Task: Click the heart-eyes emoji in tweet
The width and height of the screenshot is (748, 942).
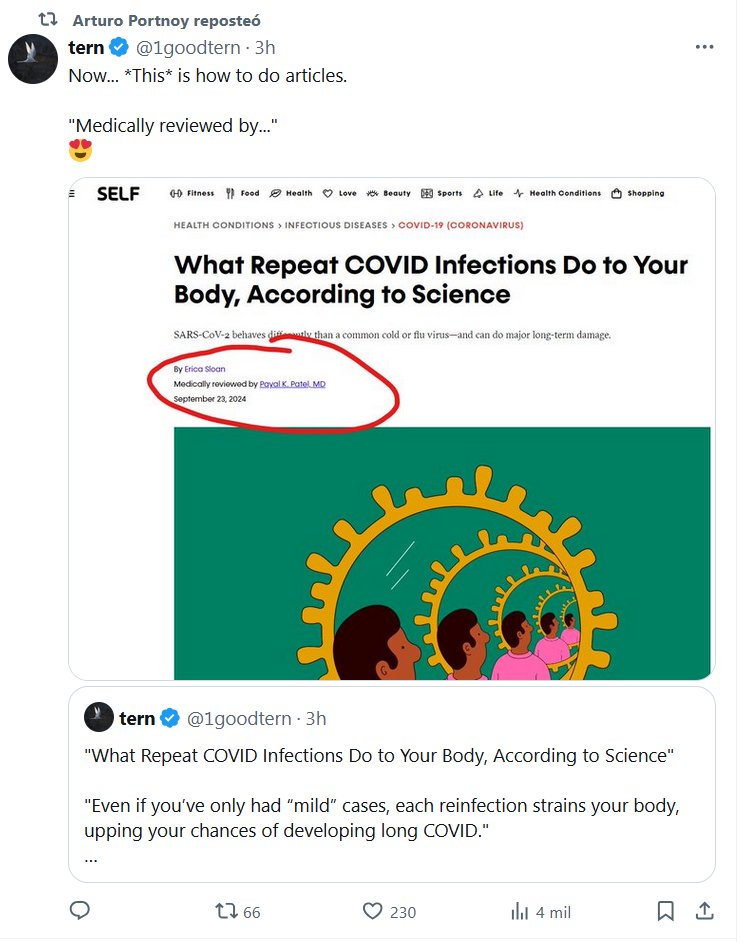Action: tap(81, 150)
